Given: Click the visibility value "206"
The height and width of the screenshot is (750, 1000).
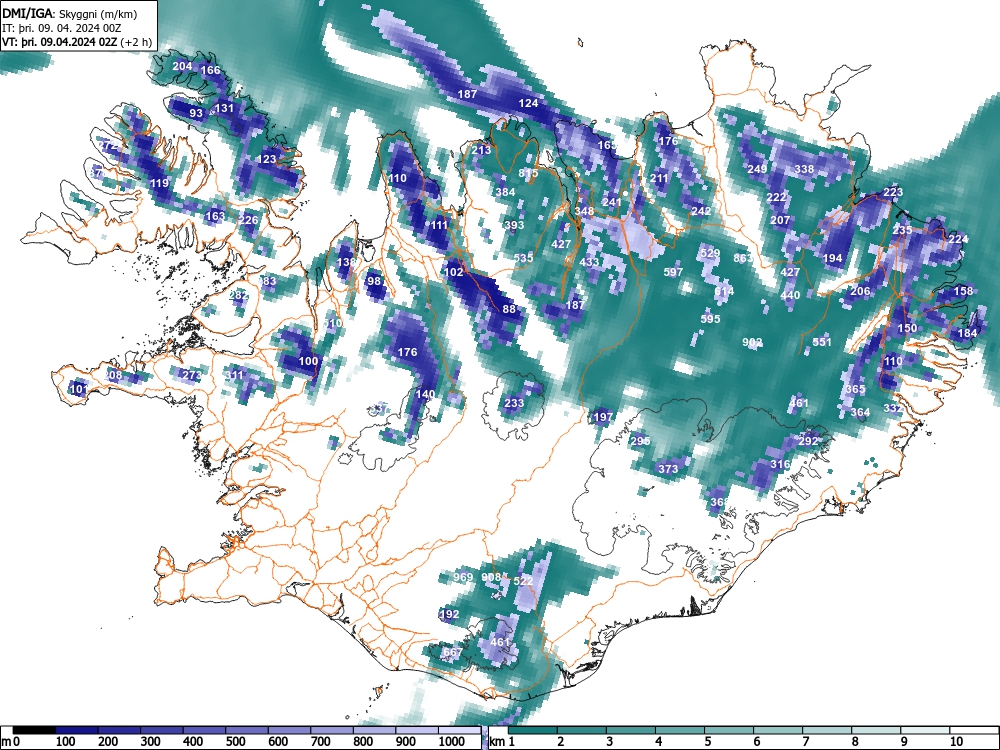Looking at the screenshot, I should [860, 291].
